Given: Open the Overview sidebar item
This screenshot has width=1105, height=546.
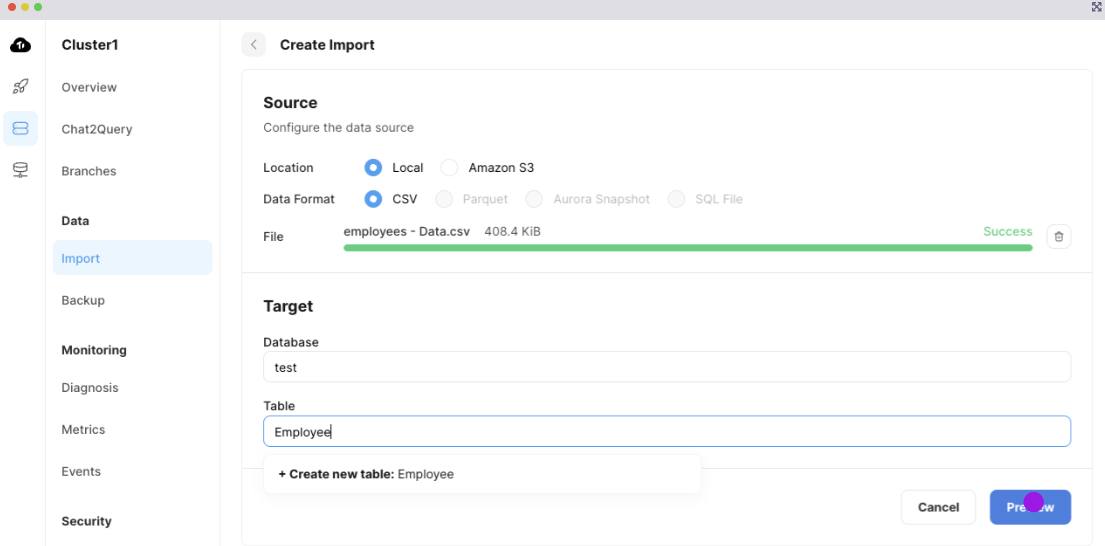Looking at the screenshot, I should (x=89, y=87).
